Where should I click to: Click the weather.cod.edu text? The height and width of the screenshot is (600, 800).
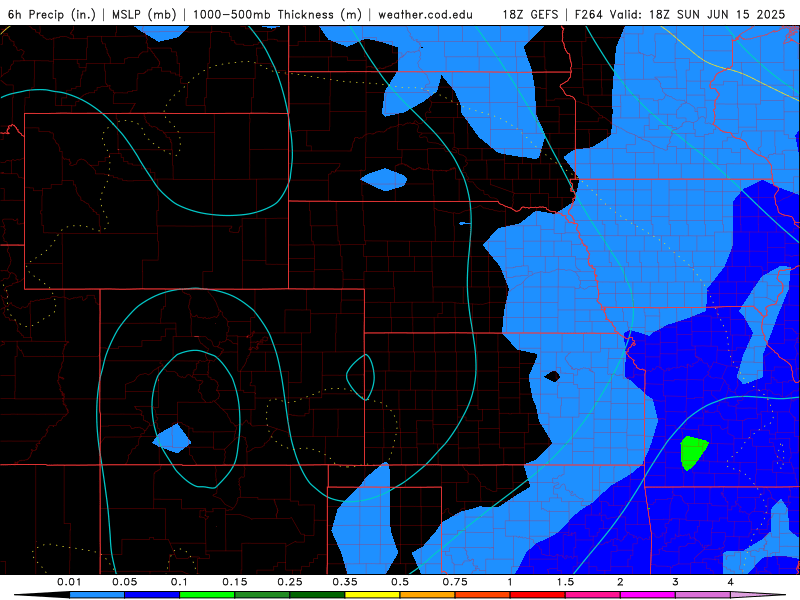tap(425, 14)
